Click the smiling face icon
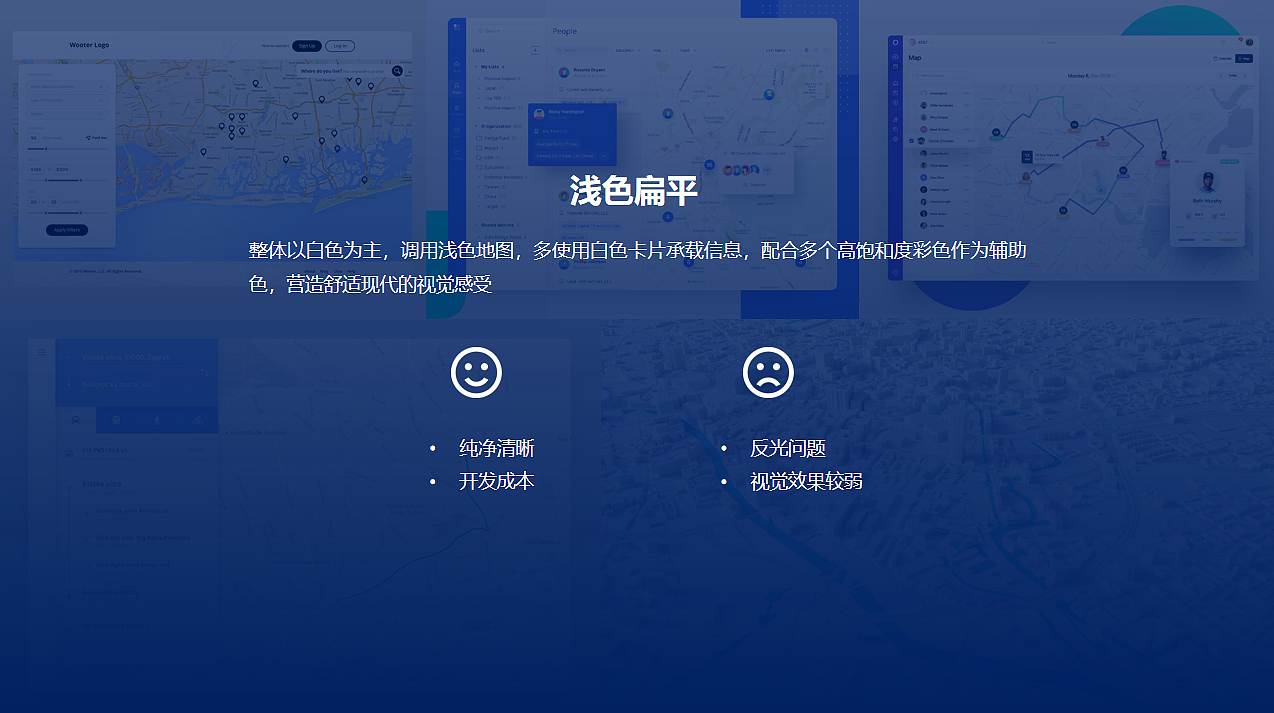This screenshot has height=713, width=1274. [x=476, y=372]
